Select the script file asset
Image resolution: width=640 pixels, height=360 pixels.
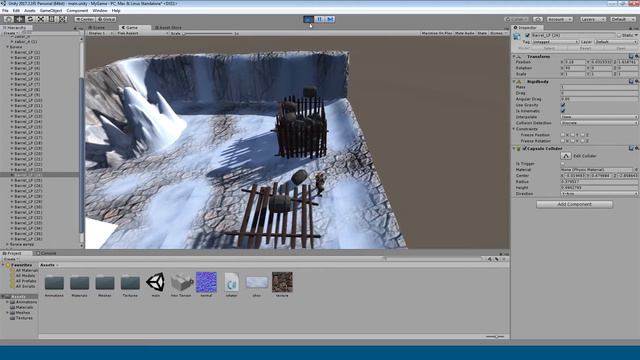pyautogui.click(x=232, y=282)
